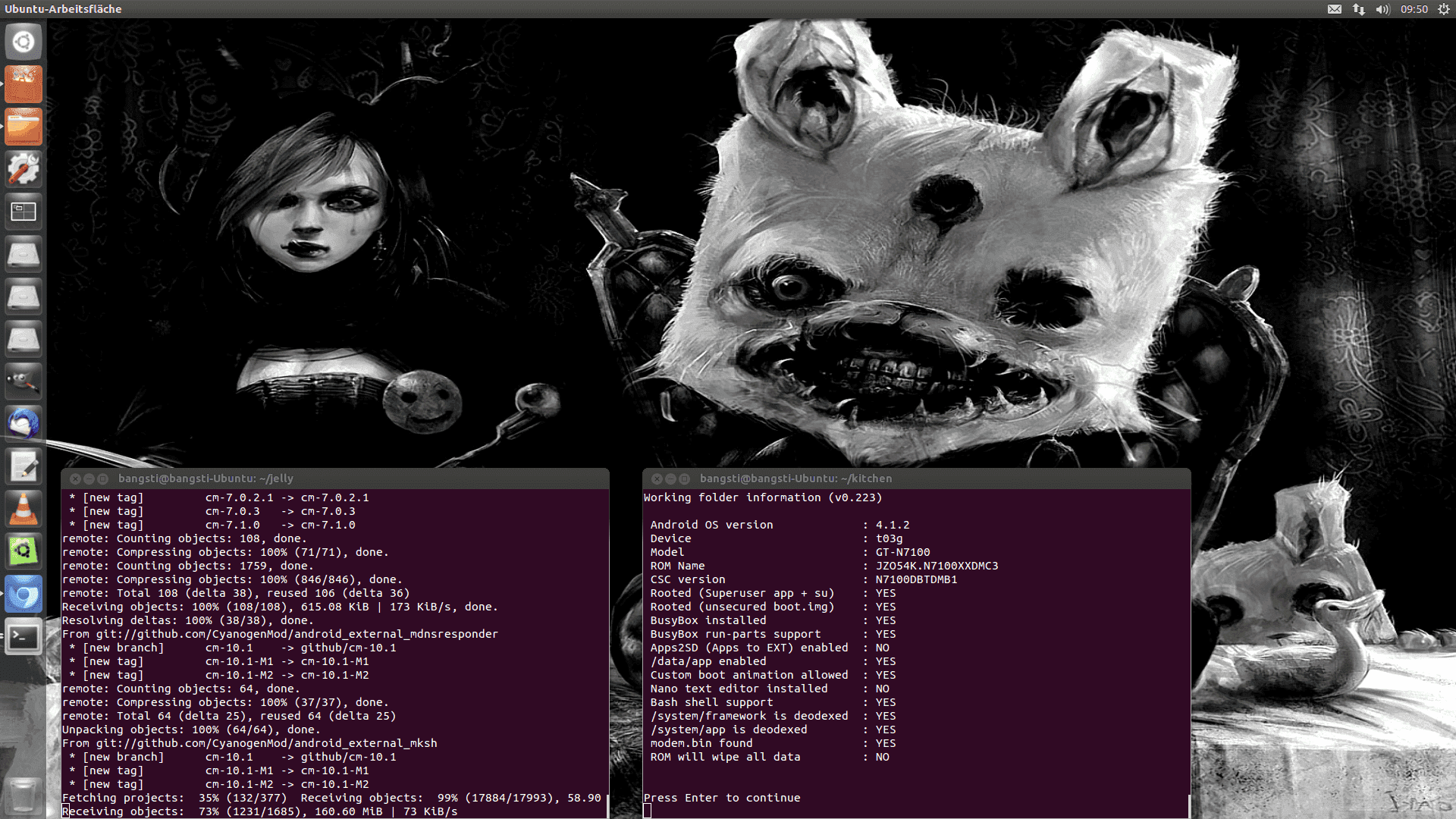The width and height of the screenshot is (1456, 819).
Task: Click the android_external_mksh git URL line
Action: (249, 743)
